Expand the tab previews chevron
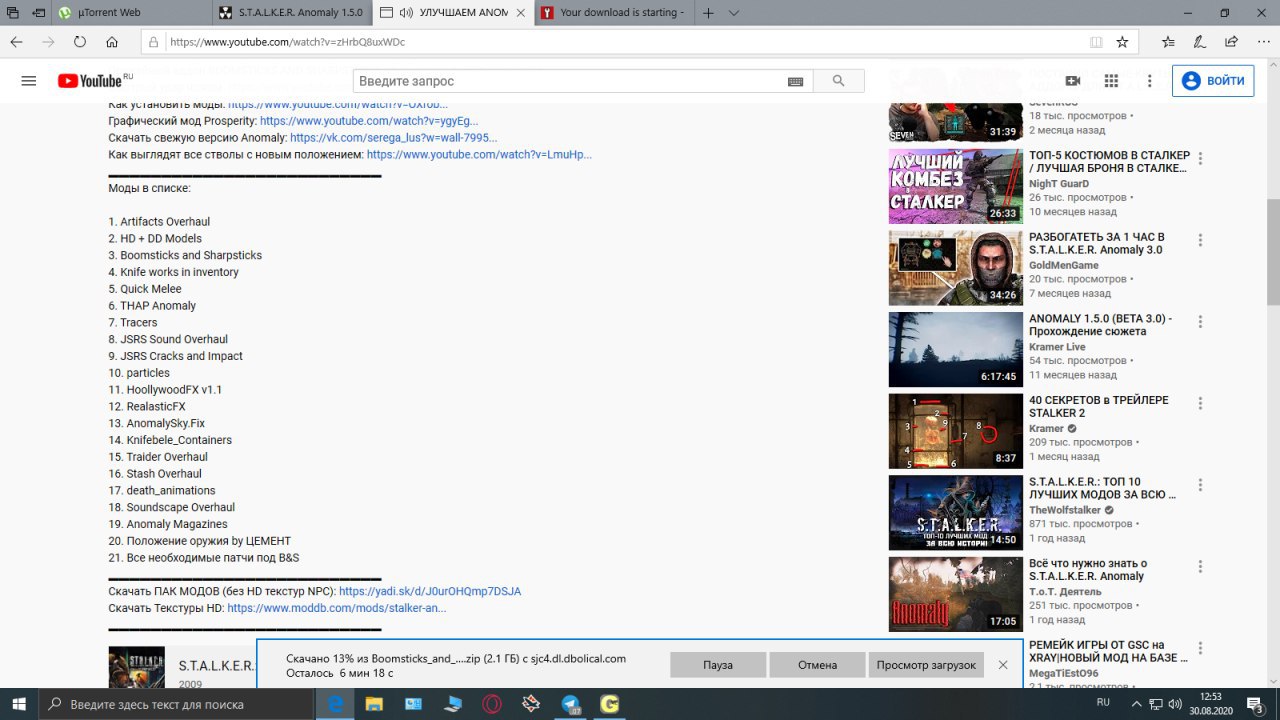Screen dimensions: 1280x720 pos(734,13)
